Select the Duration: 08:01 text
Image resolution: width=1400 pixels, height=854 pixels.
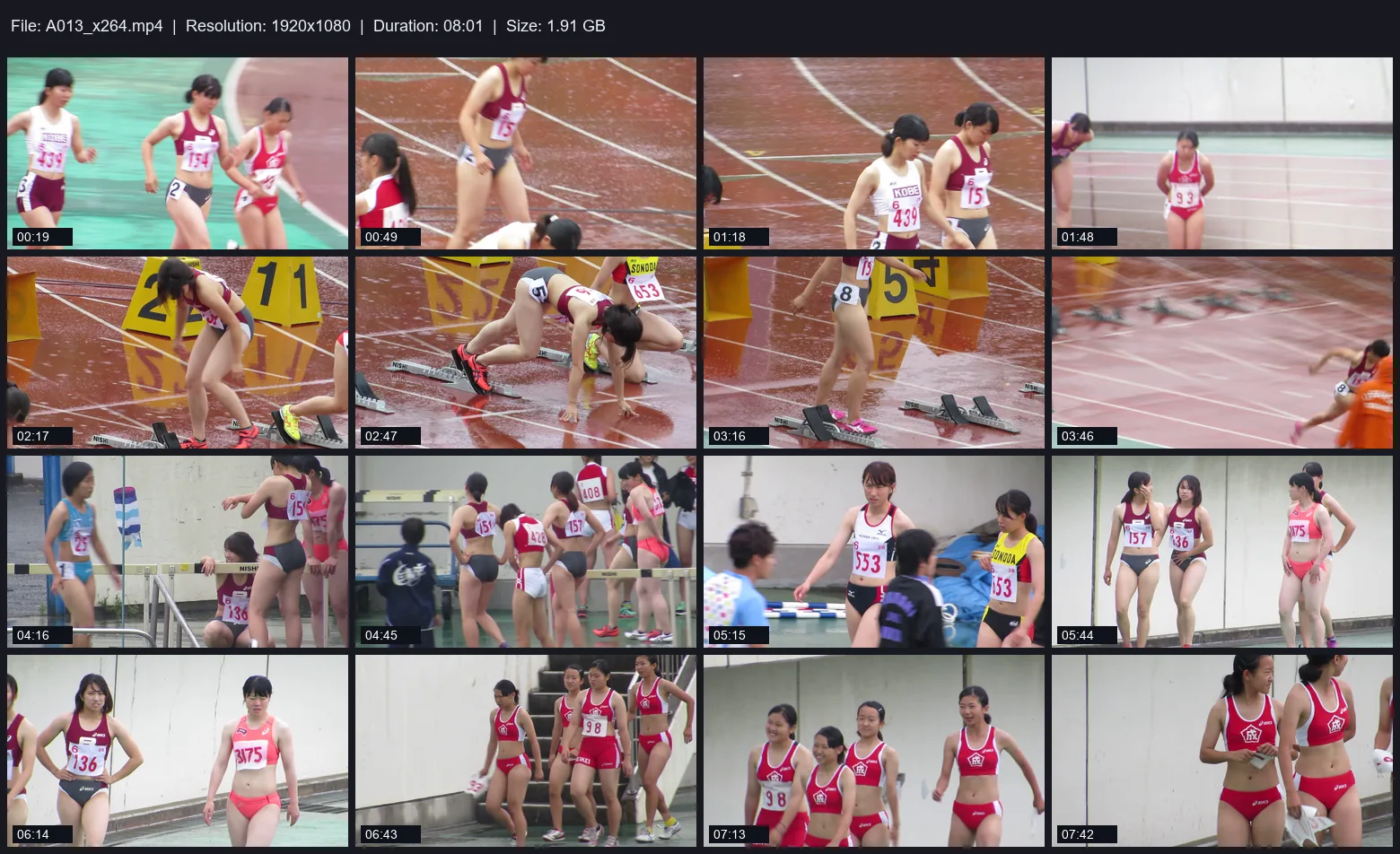(428, 26)
